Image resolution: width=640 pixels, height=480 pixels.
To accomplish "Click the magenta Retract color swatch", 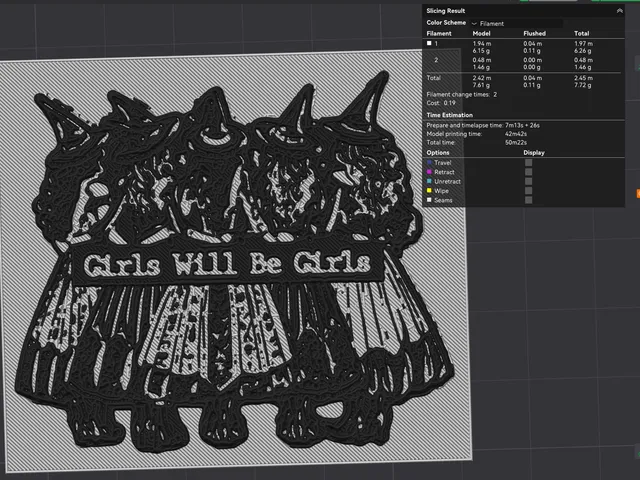I will [x=429, y=172].
